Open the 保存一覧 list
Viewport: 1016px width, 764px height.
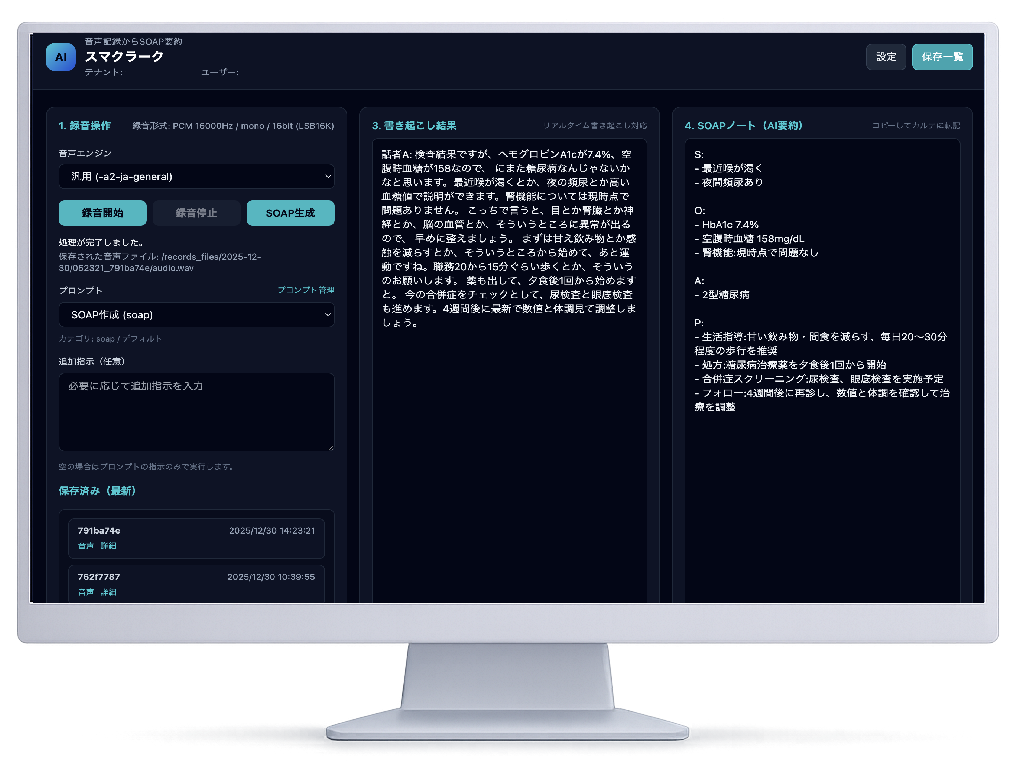click(942, 57)
